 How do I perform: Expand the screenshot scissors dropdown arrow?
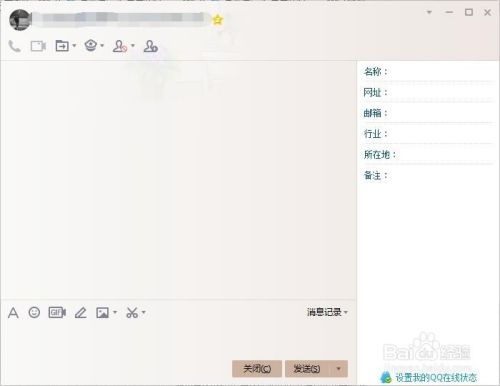point(144,312)
